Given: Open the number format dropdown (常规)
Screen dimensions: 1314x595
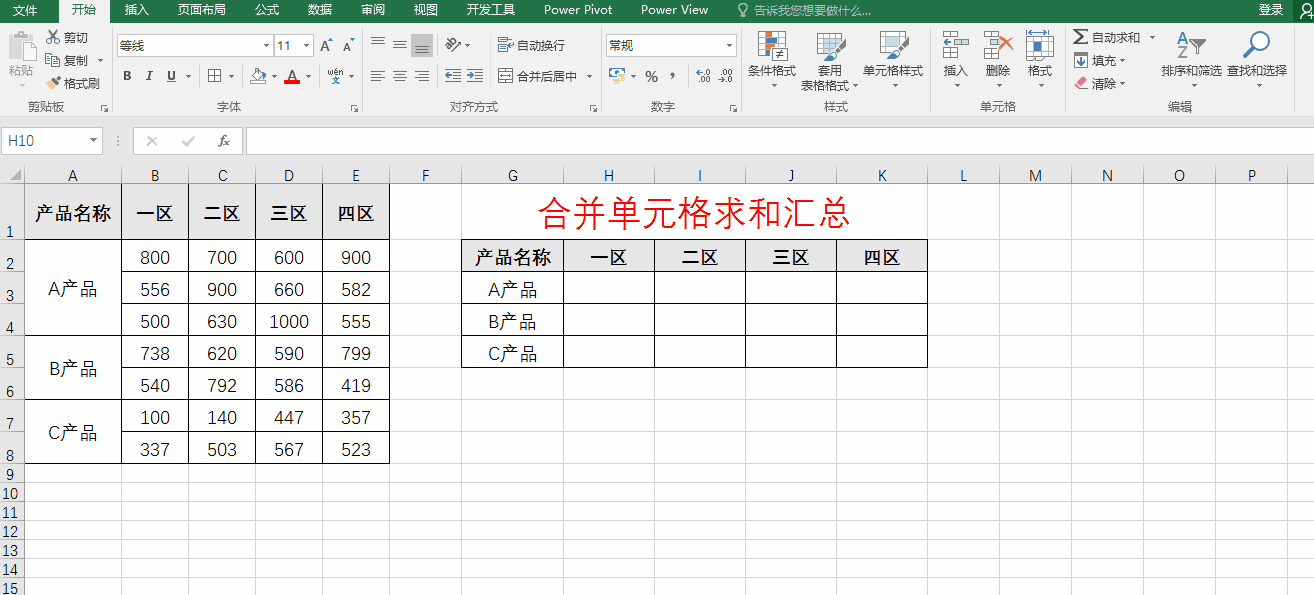Looking at the screenshot, I should point(729,46).
